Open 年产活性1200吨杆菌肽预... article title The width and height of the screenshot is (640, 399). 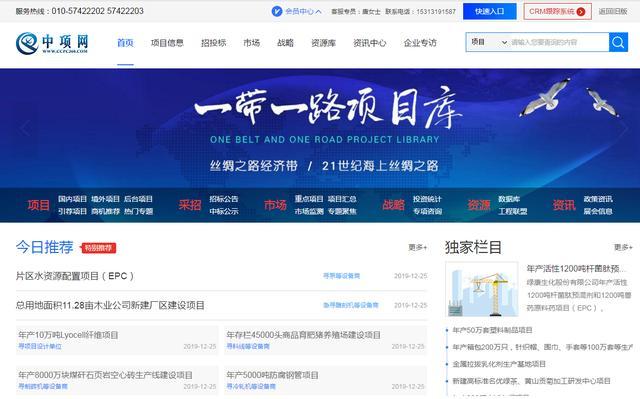click(x=576, y=268)
